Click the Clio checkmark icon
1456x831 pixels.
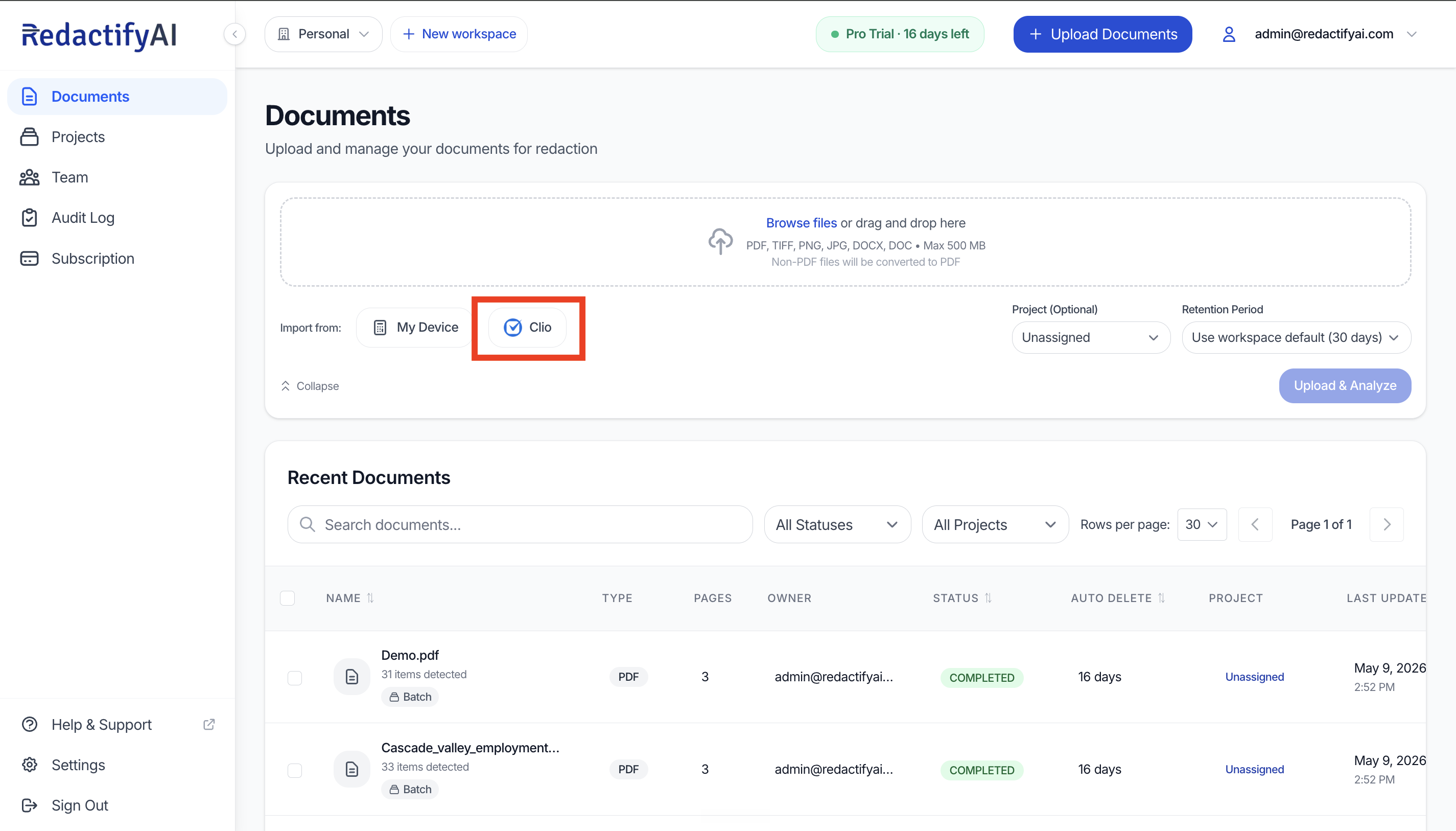coord(513,327)
